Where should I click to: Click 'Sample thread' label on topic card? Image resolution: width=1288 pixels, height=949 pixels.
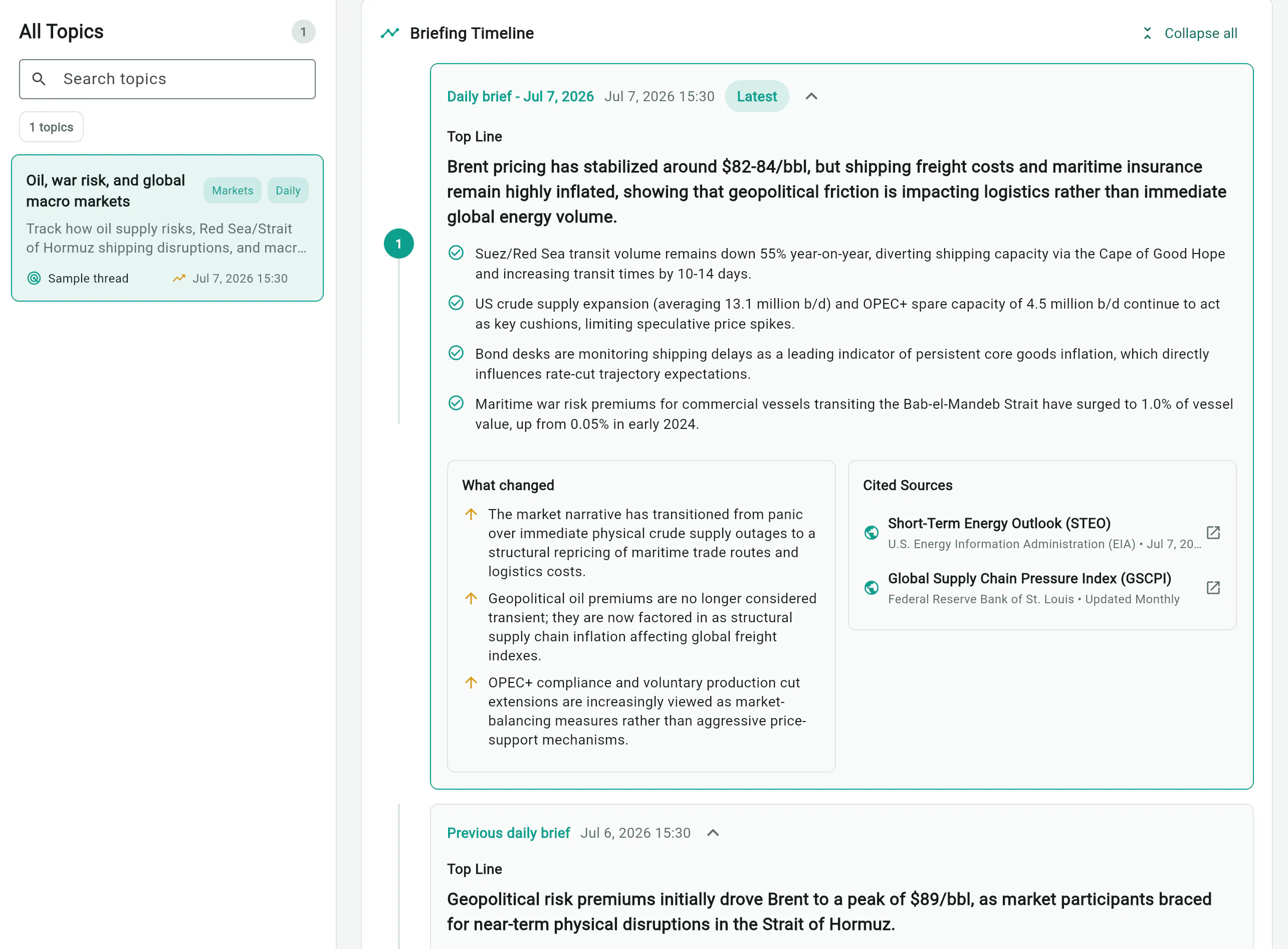point(89,278)
